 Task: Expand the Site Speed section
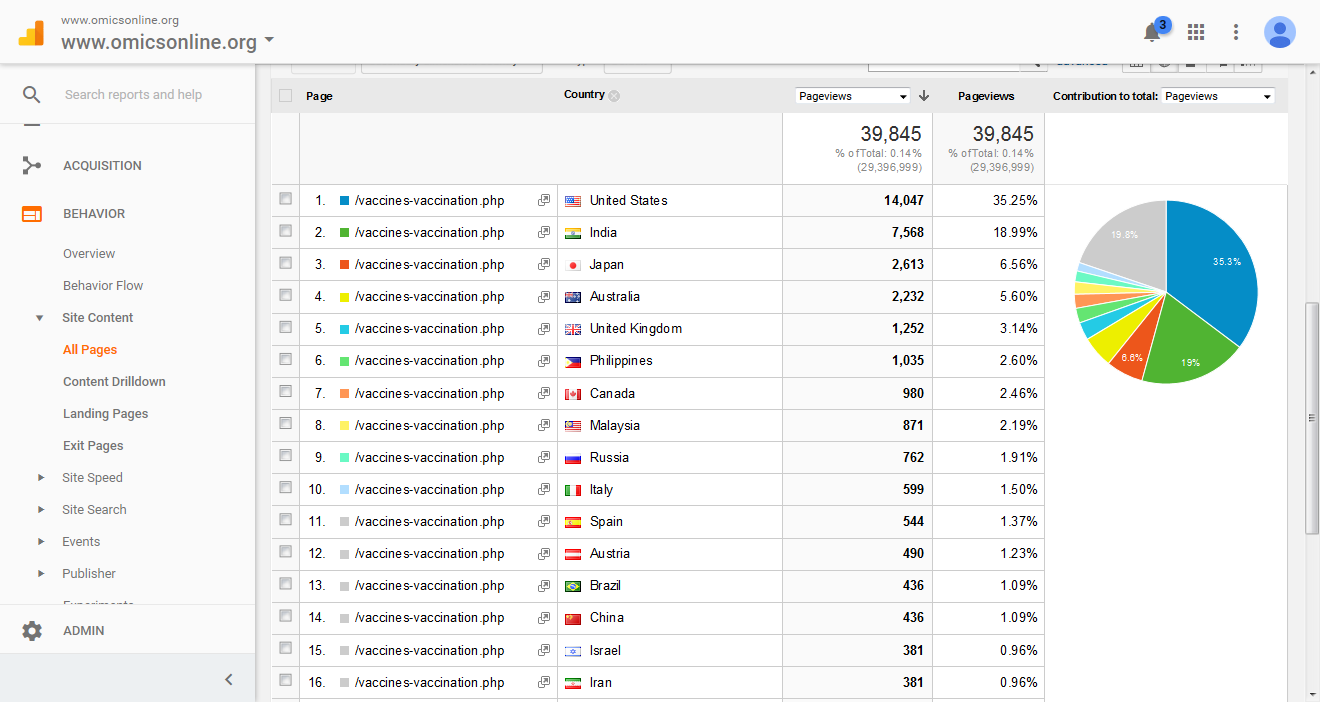(41, 478)
